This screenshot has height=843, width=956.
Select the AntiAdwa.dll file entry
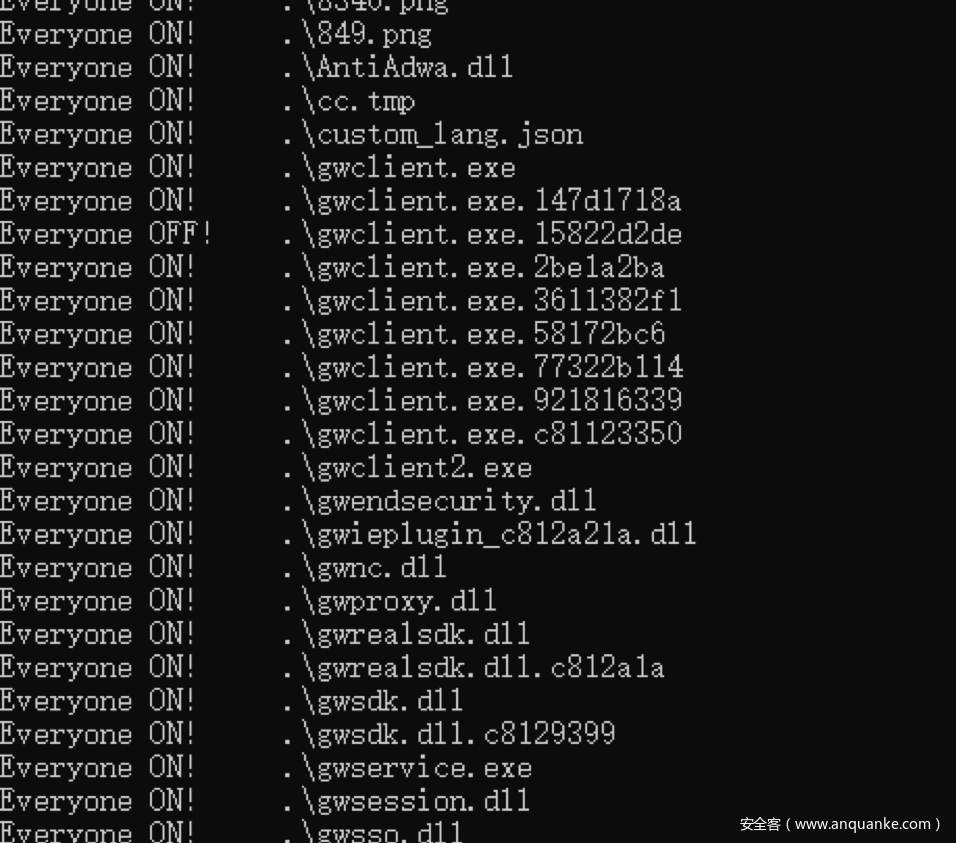[x=398, y=68]
